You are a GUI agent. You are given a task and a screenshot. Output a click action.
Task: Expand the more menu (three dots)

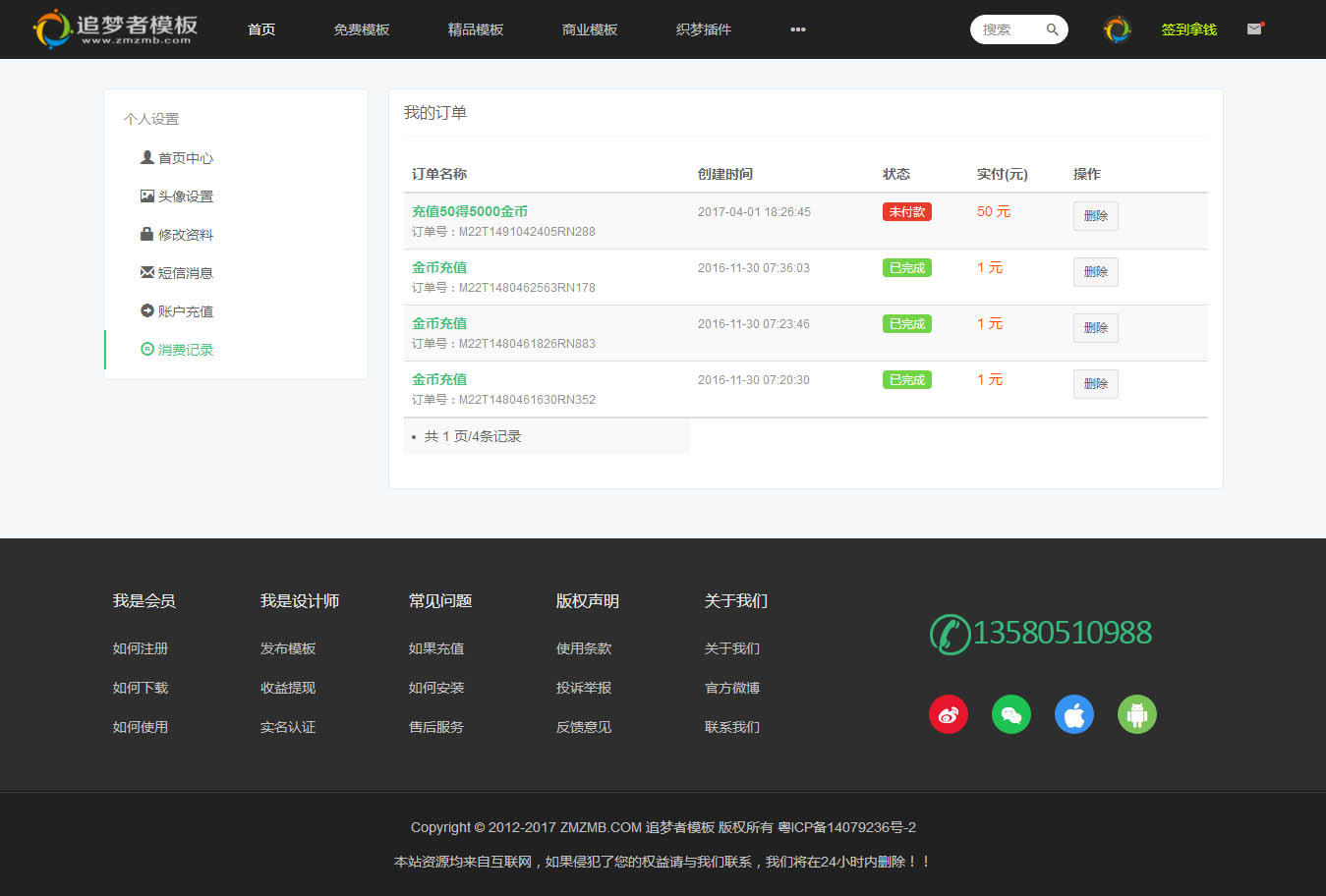click(798, 29)
